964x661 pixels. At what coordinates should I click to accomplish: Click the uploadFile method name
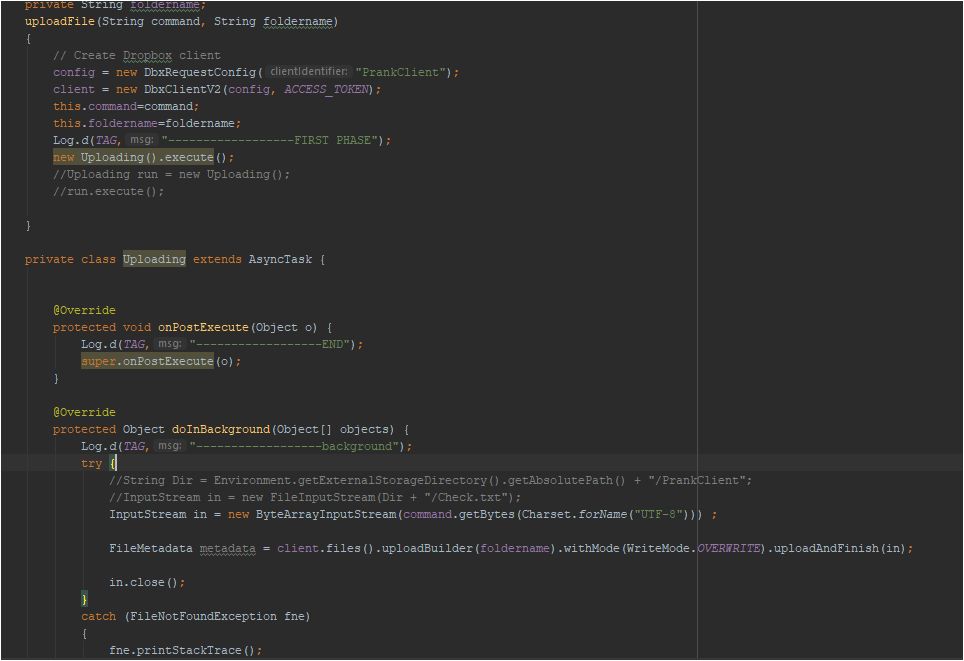click(56, 21)
